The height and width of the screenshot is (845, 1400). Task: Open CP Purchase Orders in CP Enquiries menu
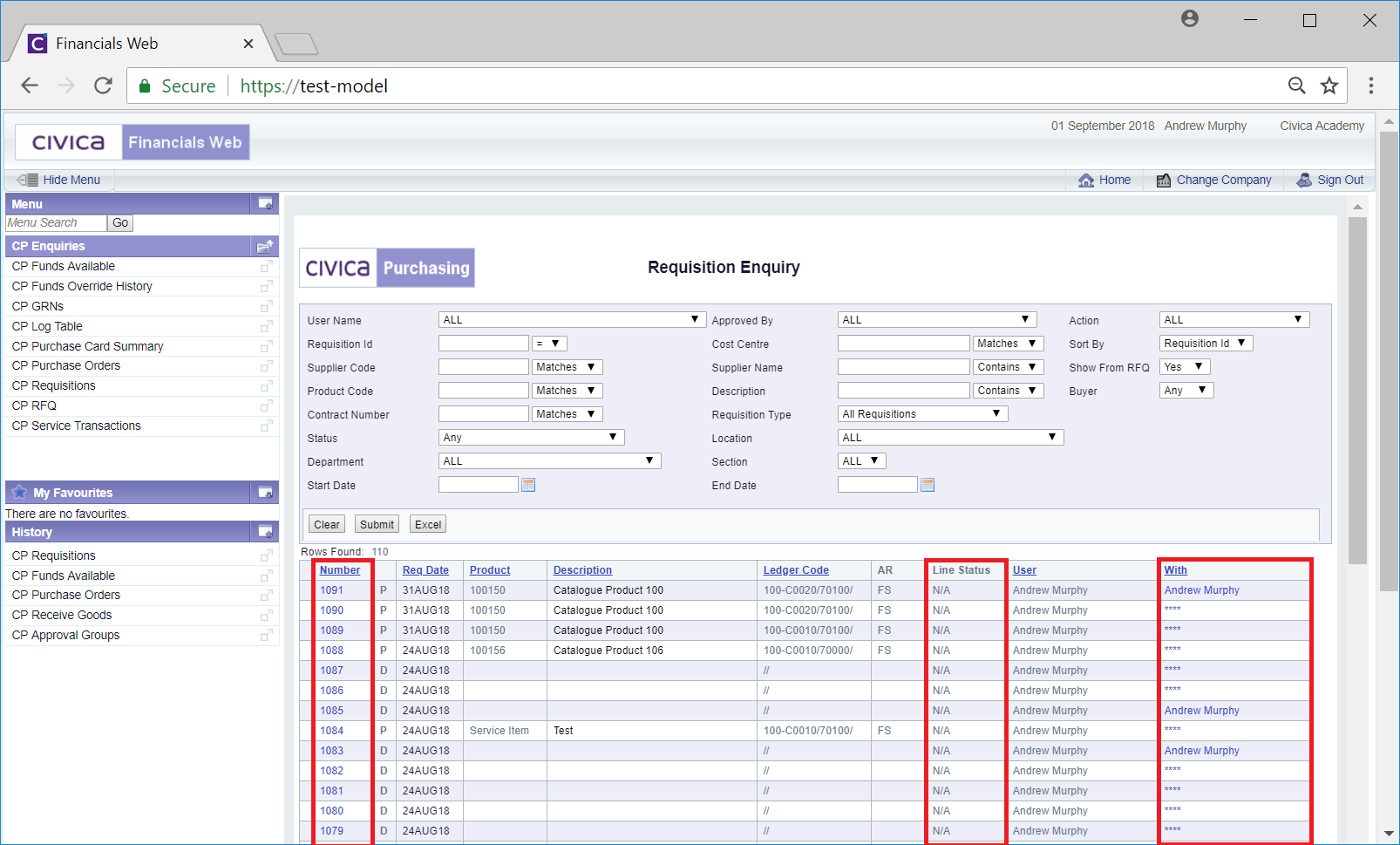click(x=66, y=365)
